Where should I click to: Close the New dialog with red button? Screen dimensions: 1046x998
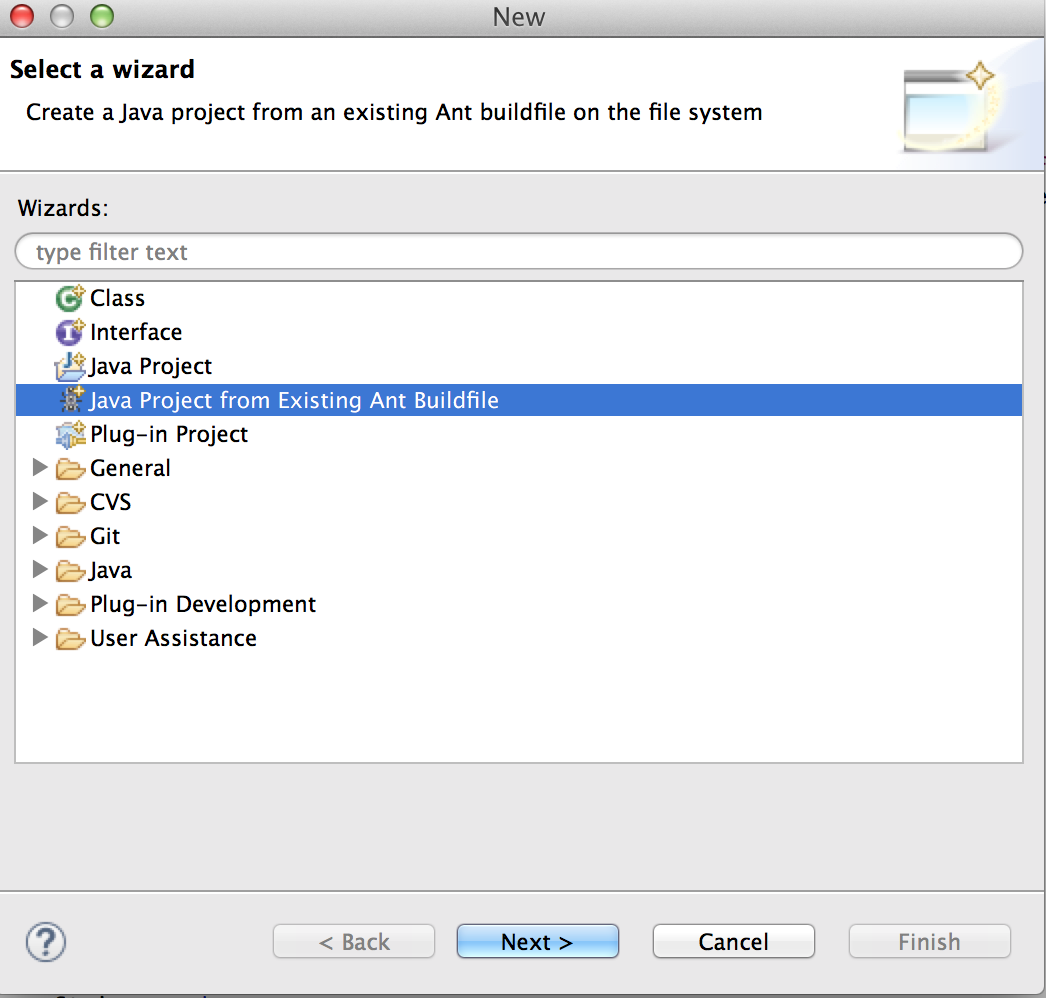(22, 16)
